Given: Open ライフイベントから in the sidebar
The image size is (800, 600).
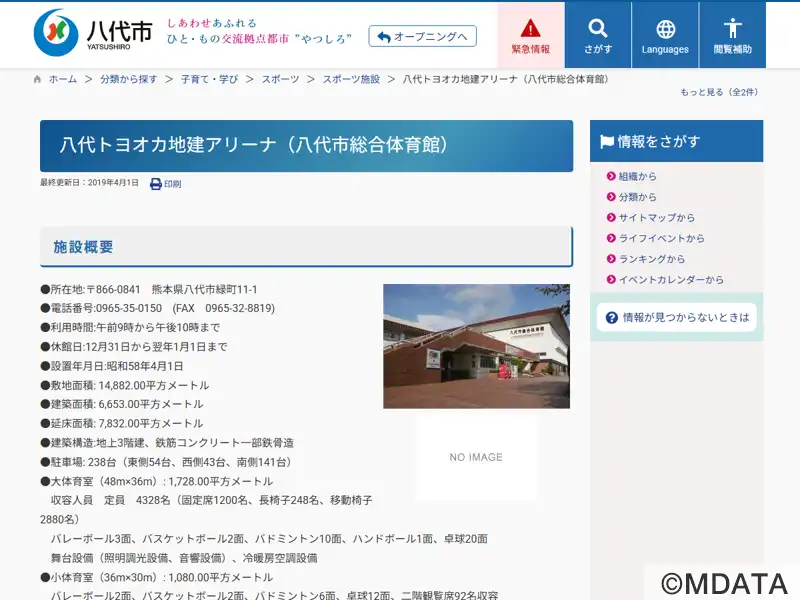Looking at the screenshot, I should point(656,238).
